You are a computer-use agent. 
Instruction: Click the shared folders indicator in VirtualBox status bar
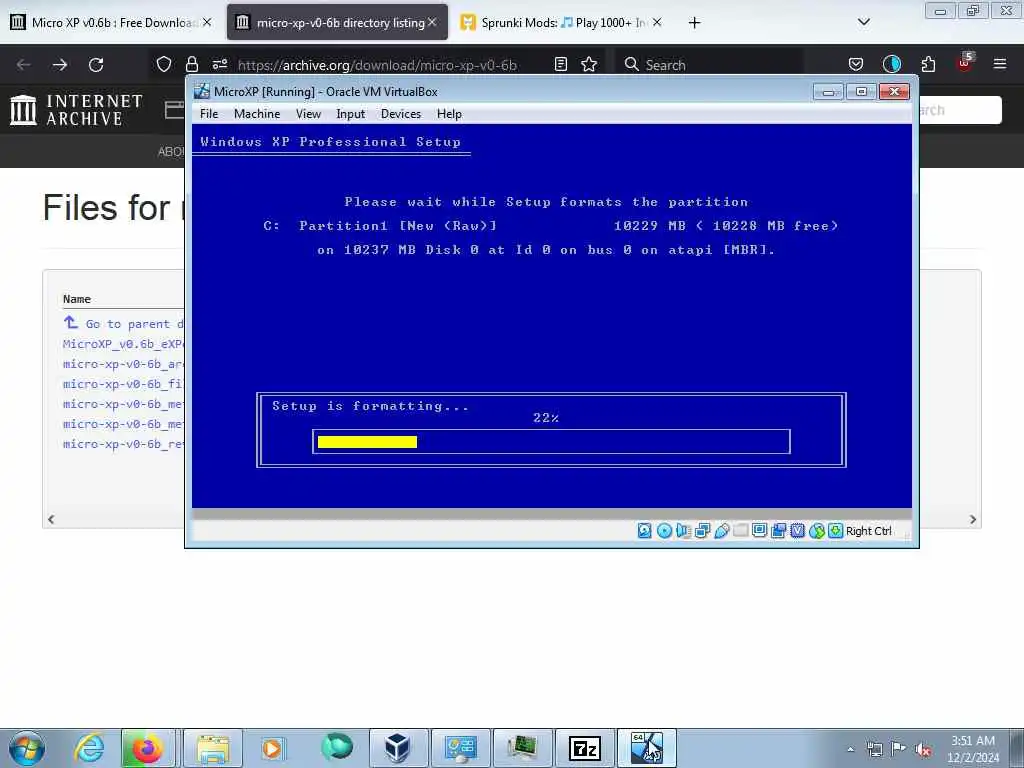741,531
